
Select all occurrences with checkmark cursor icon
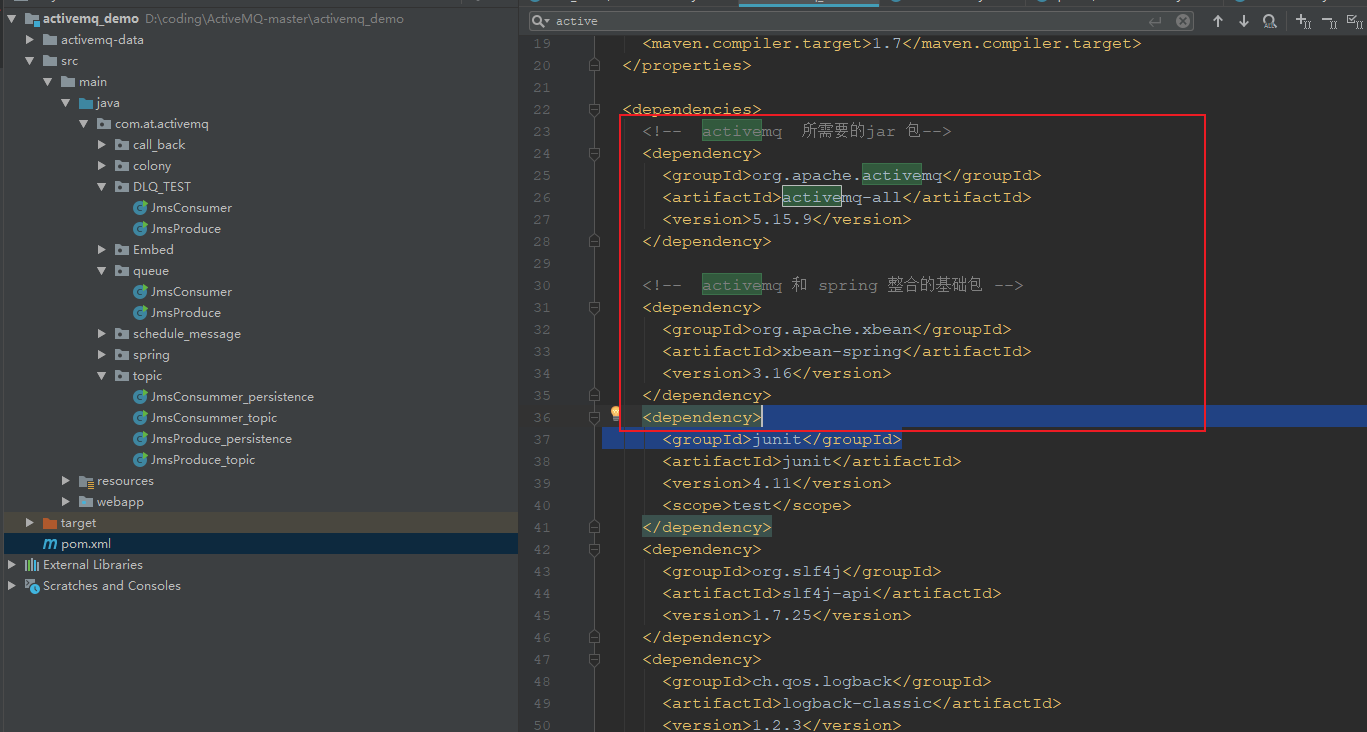(x=1354, y=21)
